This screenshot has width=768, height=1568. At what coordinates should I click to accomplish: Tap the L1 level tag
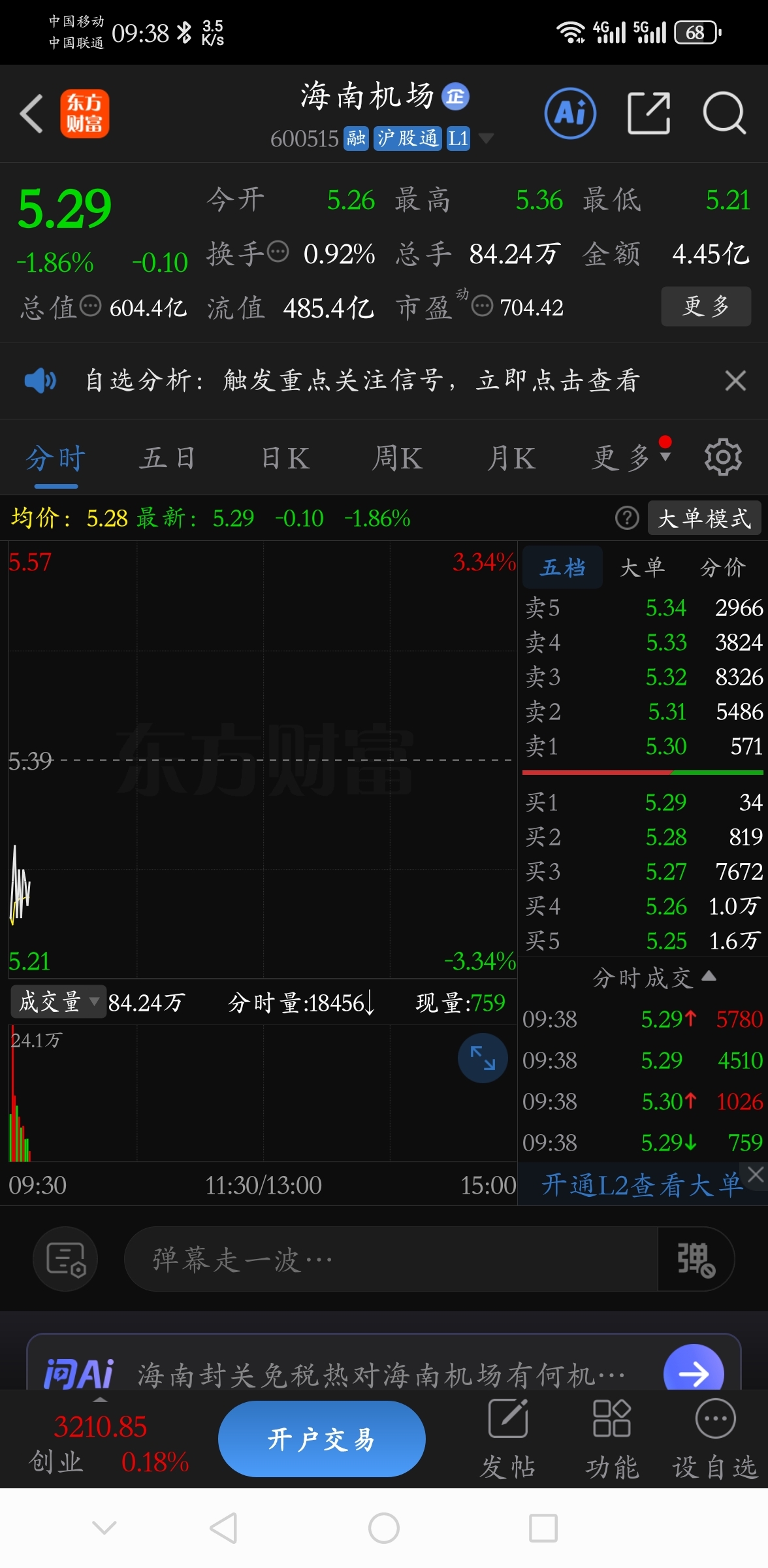458,138
